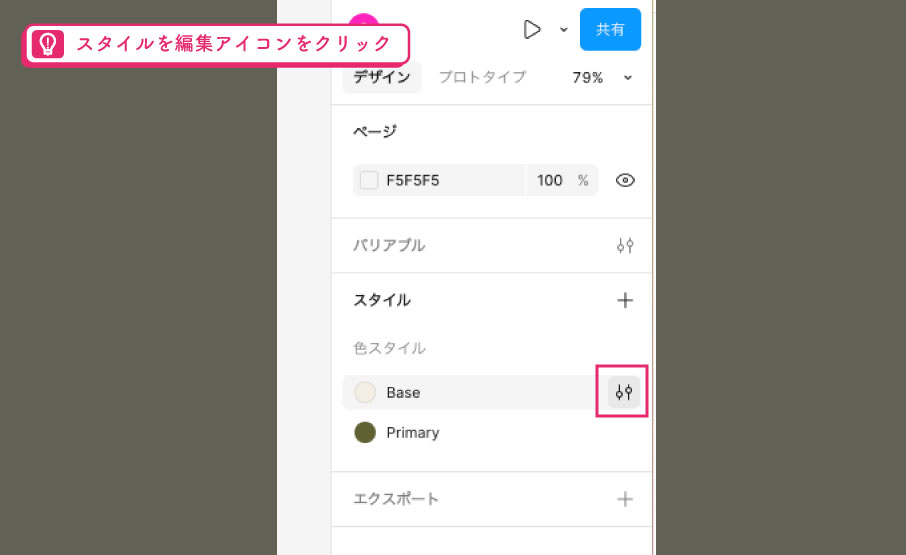Select the Base color style
This screenshot has width=906, height=555.
(x=469, y=393)
